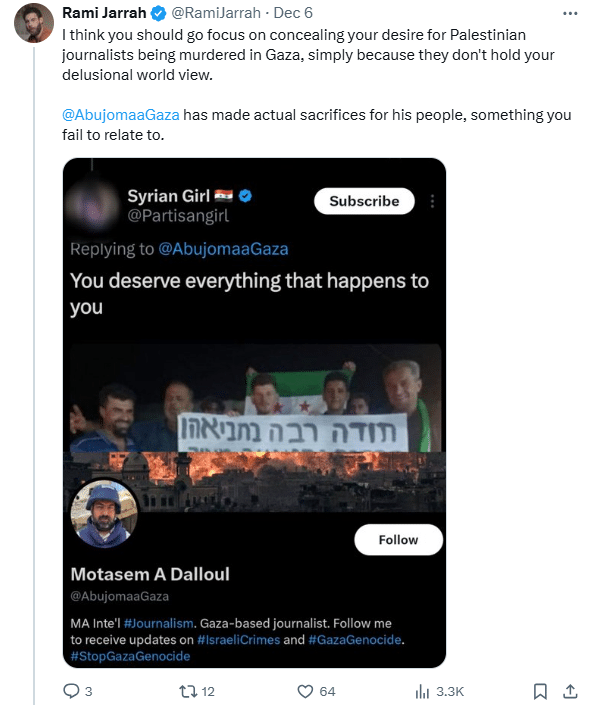This screenshot has width=590, height=705.
Task: Repost this tweet using retweet icon
Action: coord(188,691)
